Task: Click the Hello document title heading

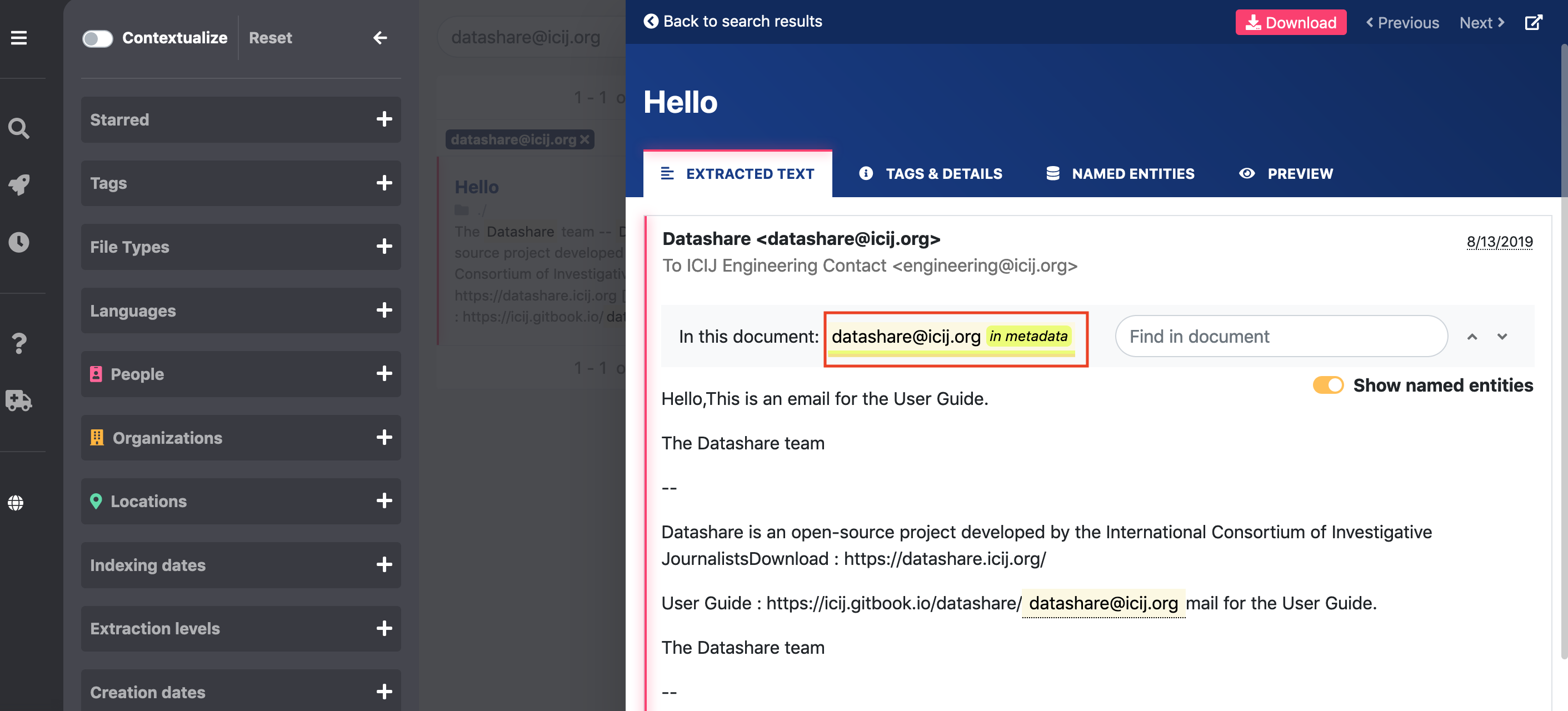Action: [681, 102]
